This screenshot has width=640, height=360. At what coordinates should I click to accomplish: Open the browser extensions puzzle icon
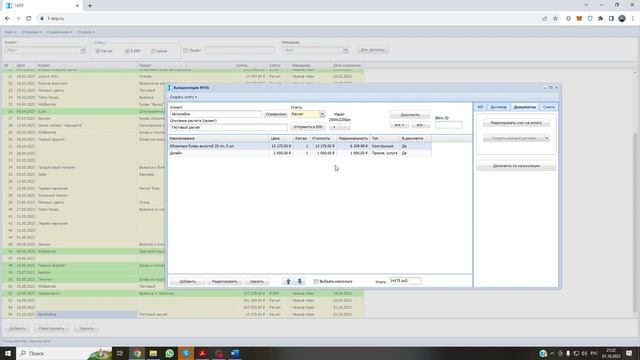click(600, 18)
